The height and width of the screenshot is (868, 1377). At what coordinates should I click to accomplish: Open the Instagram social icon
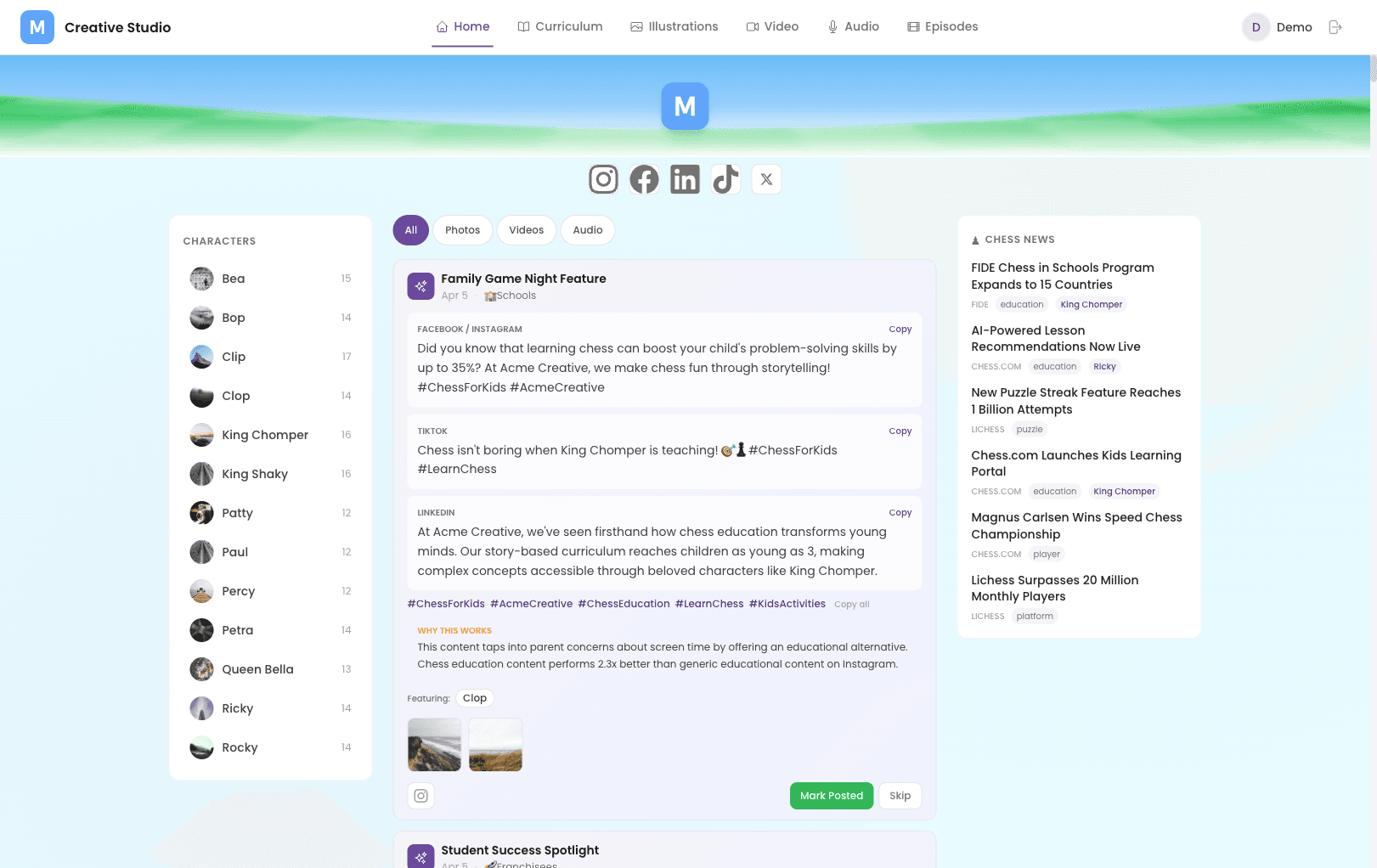603,179
